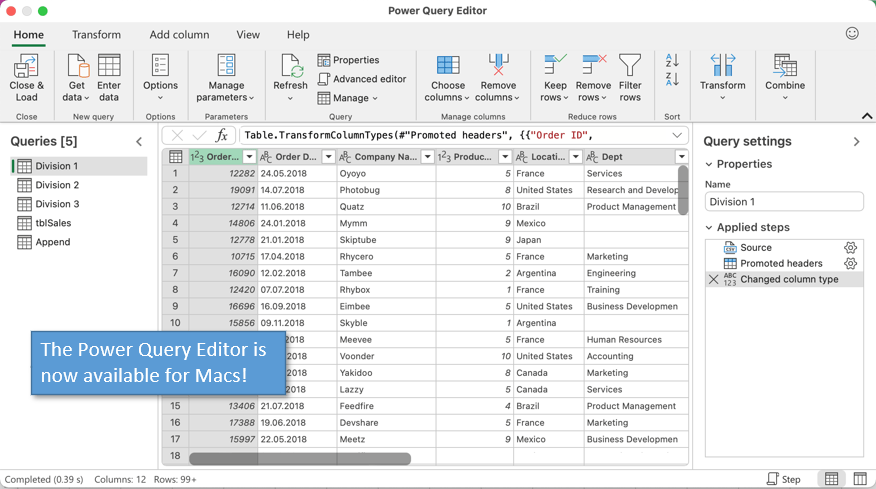Refresh the query preview
Image resolution: width=876 pixels, height=489 pixels.
pos(291,67)
